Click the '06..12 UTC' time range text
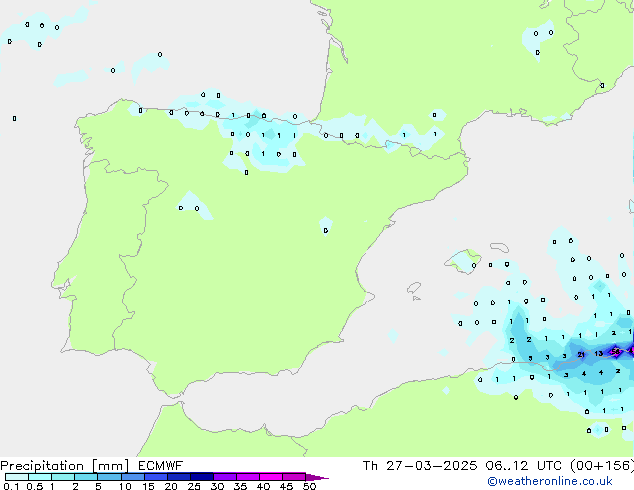This screenshot has height=490, width=634. click(524, 466)
